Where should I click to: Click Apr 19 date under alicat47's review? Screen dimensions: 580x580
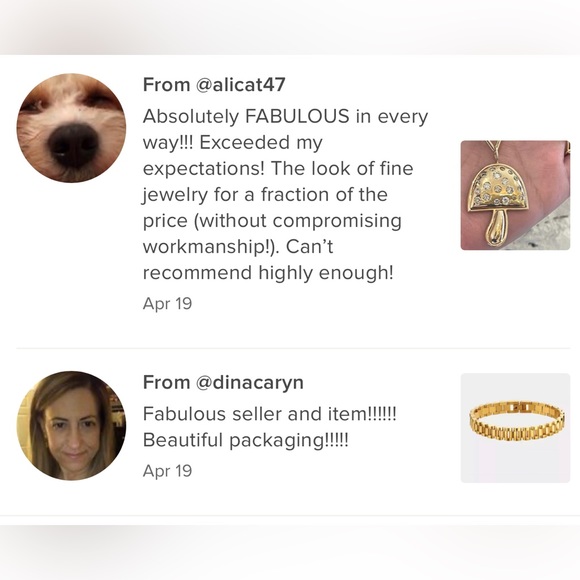pos(168,304)
